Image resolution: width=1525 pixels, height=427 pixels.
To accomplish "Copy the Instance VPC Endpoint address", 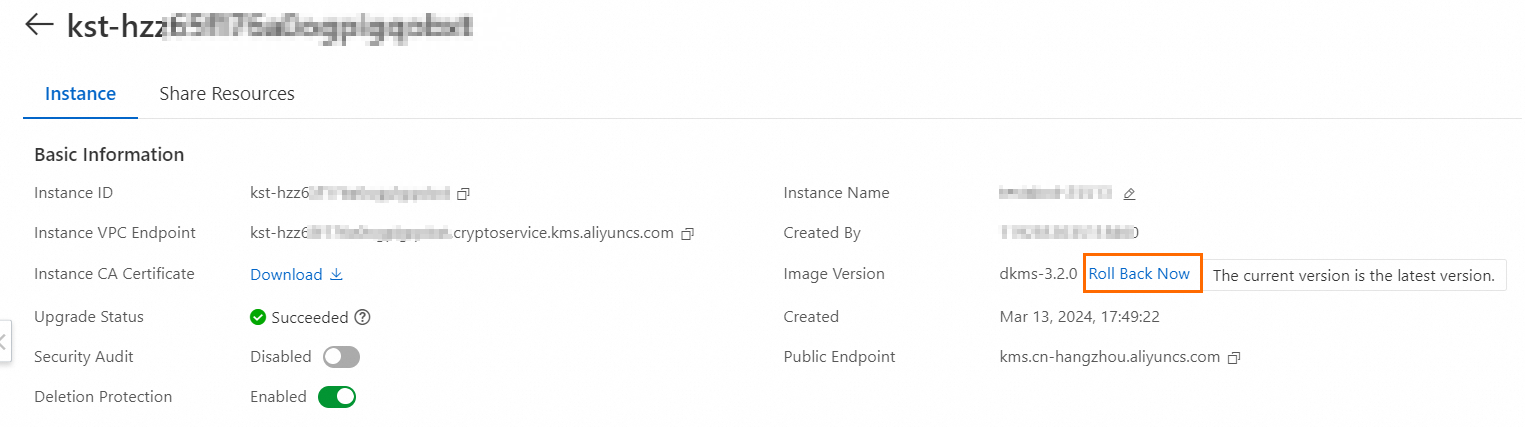I will tap(687, 234).
